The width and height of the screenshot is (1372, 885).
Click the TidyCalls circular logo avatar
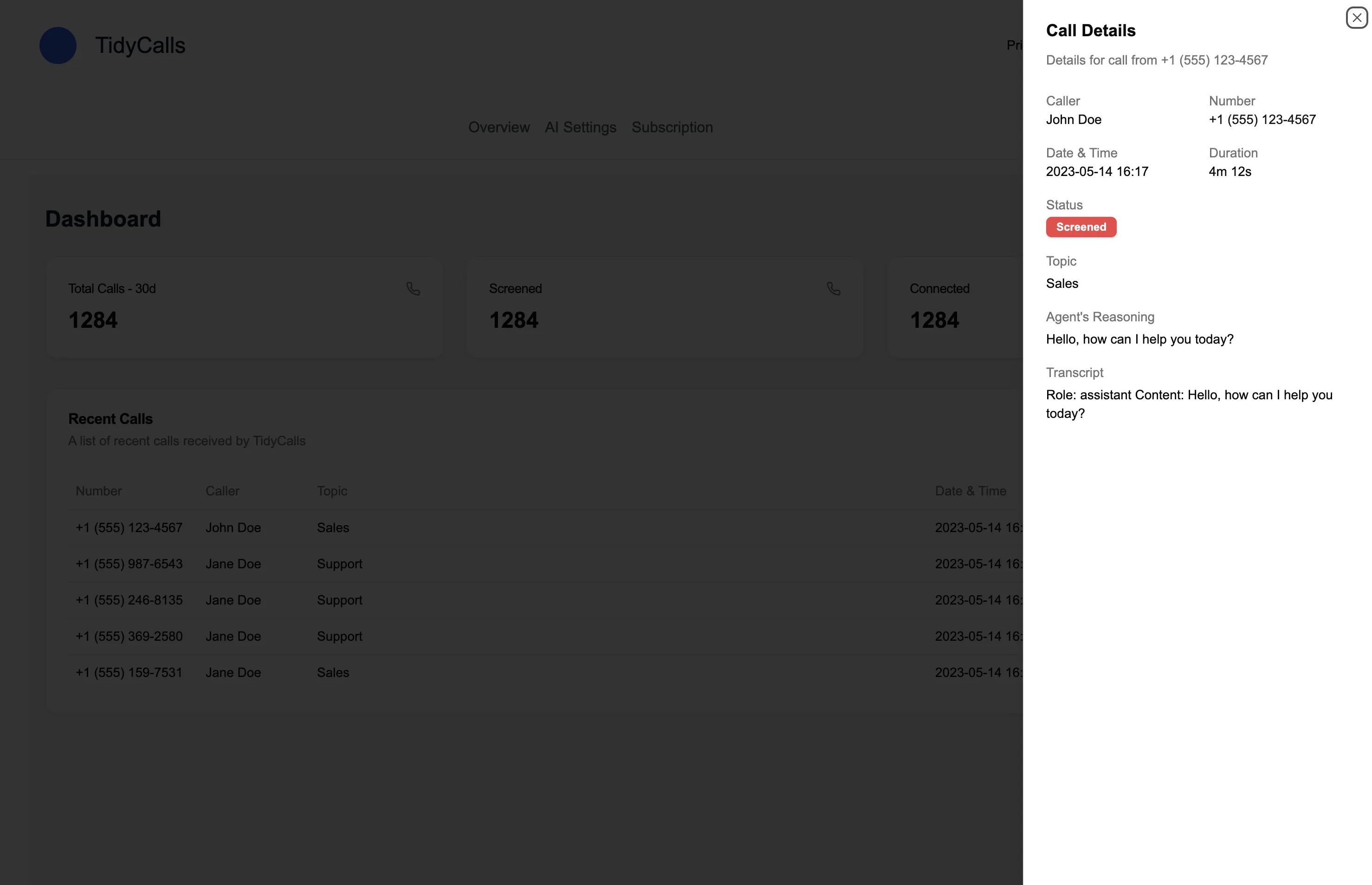pyautogui.click(x=58, y=46)
